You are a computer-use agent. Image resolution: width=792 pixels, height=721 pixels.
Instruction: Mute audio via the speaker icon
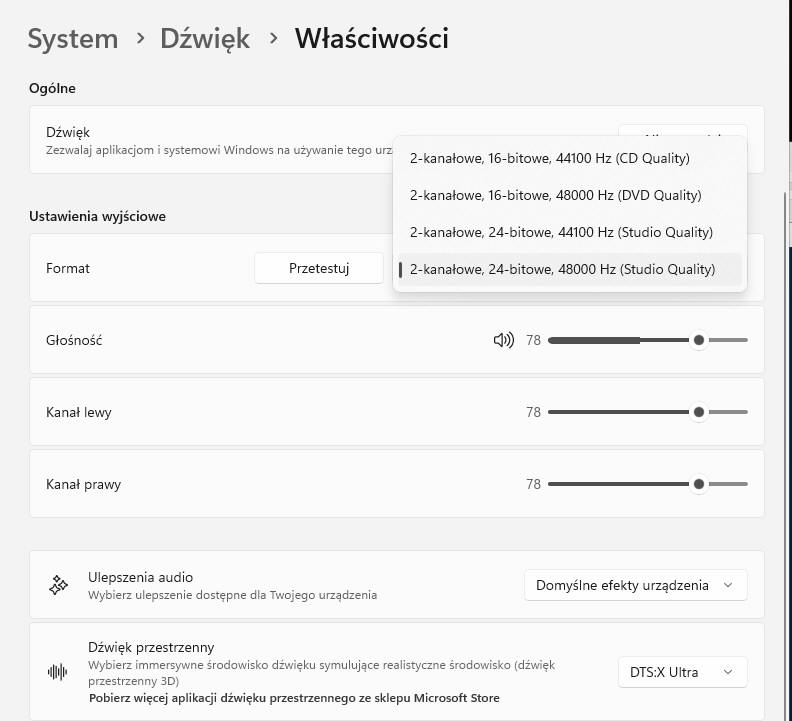504,340
